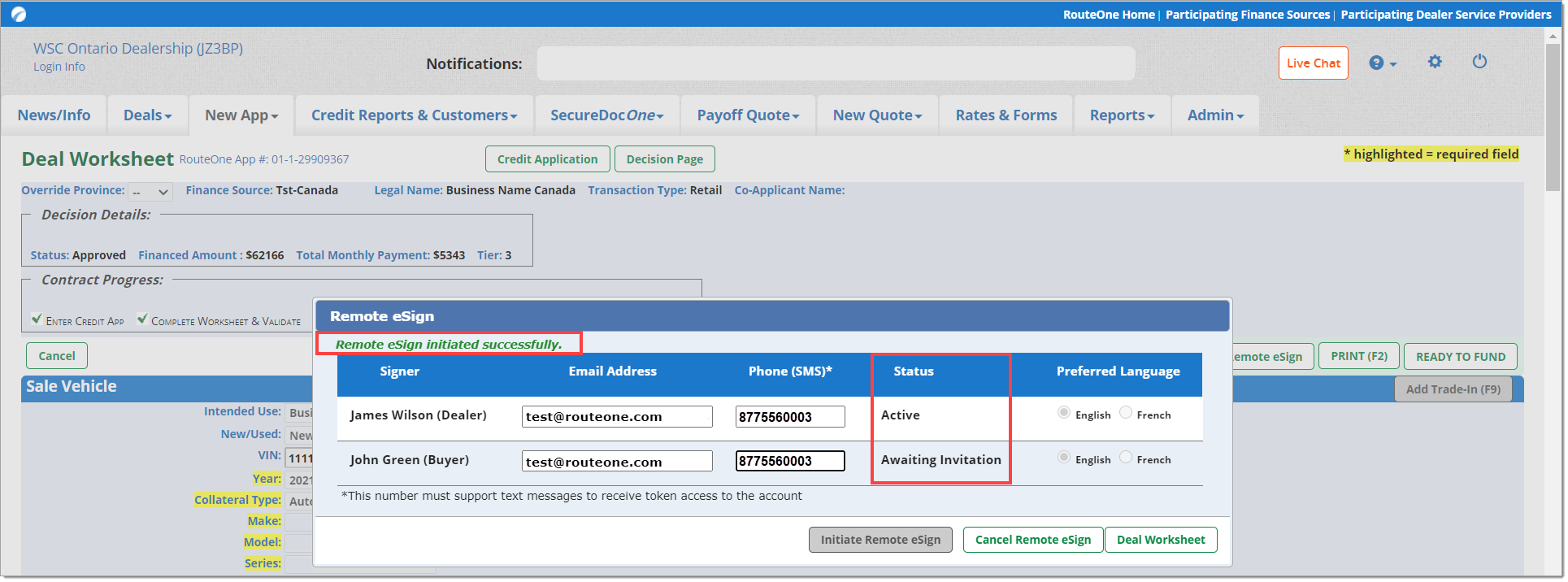Open the Decision Page

click(x=664, y=159)
